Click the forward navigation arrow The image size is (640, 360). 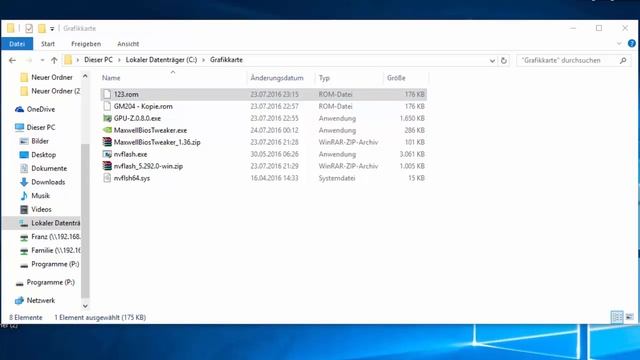(29, 60)
